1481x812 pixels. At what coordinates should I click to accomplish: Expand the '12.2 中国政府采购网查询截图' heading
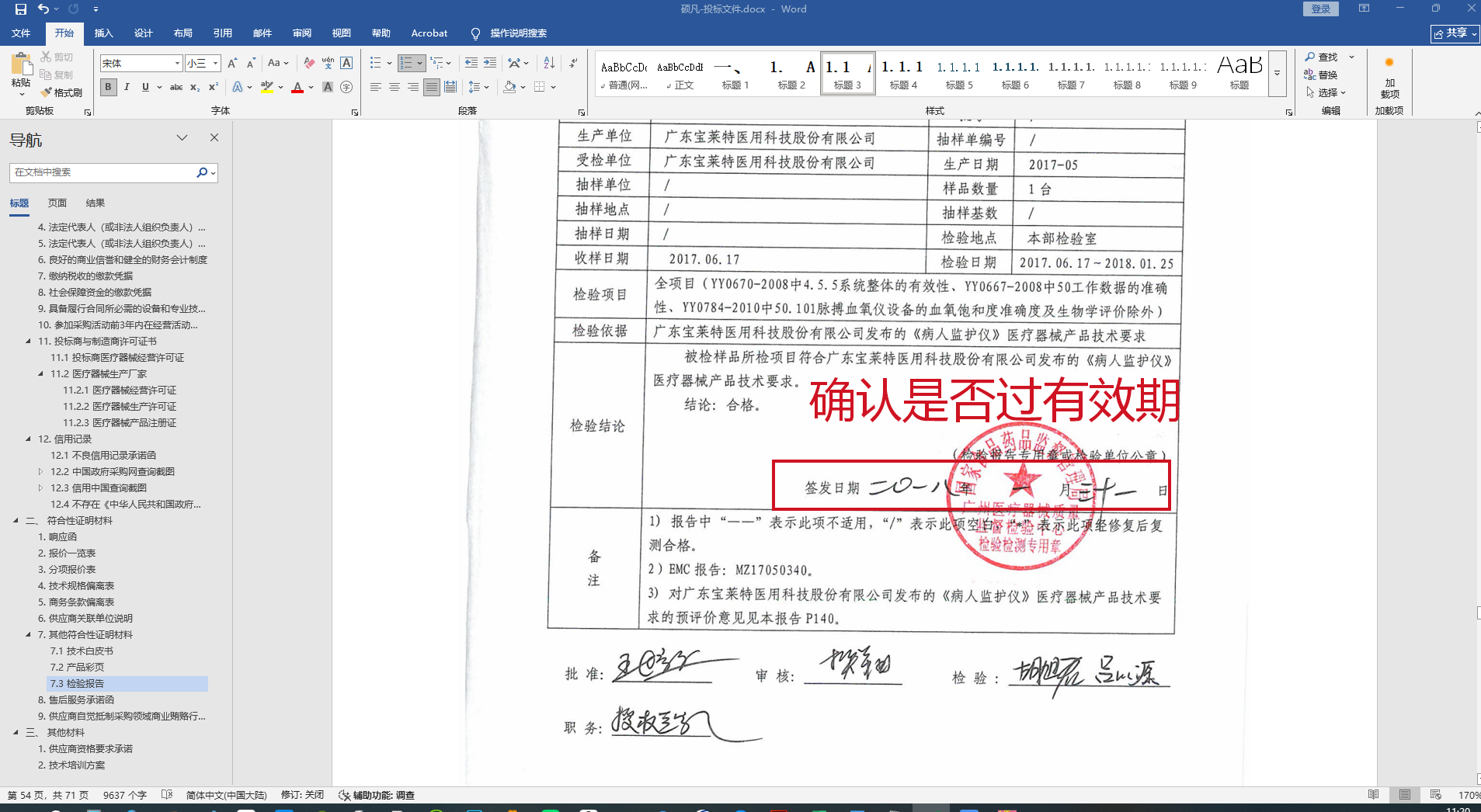pyautogui.click(x=41, y=472)
